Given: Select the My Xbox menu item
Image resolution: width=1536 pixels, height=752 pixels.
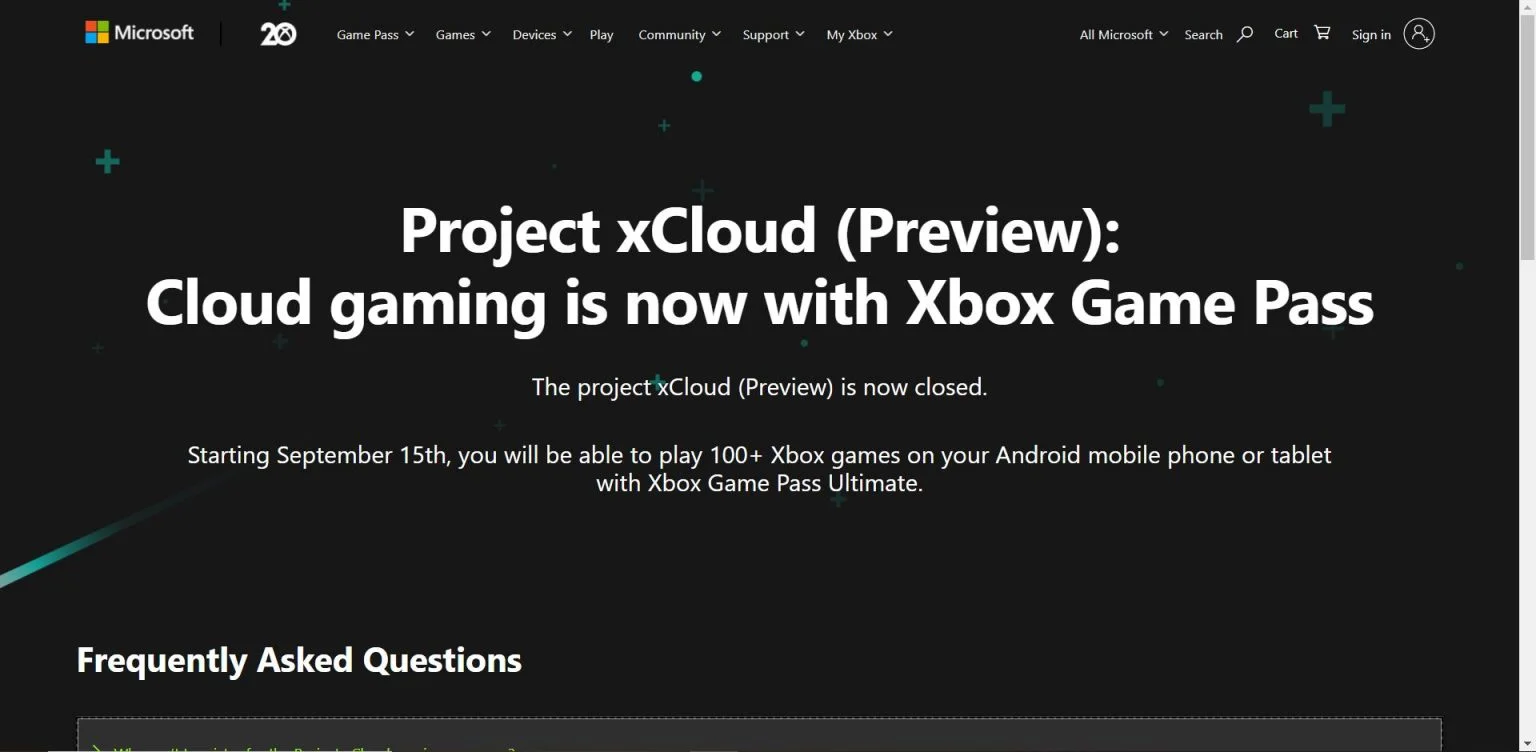Looking at the screenshot, I should (x=858, y=34).
